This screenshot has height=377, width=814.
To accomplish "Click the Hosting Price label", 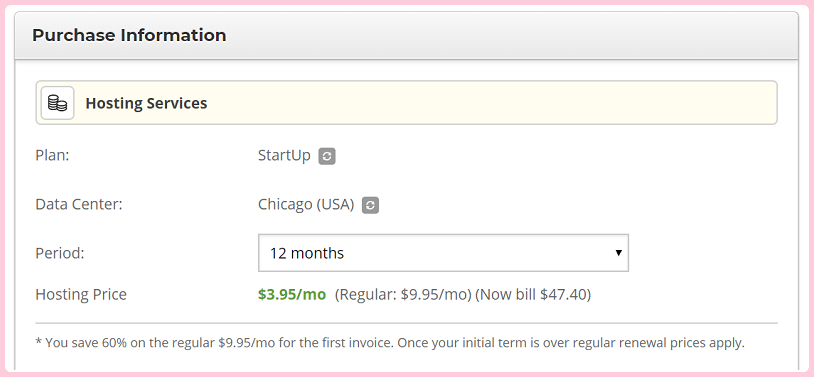I will click(x=81, y=294).
